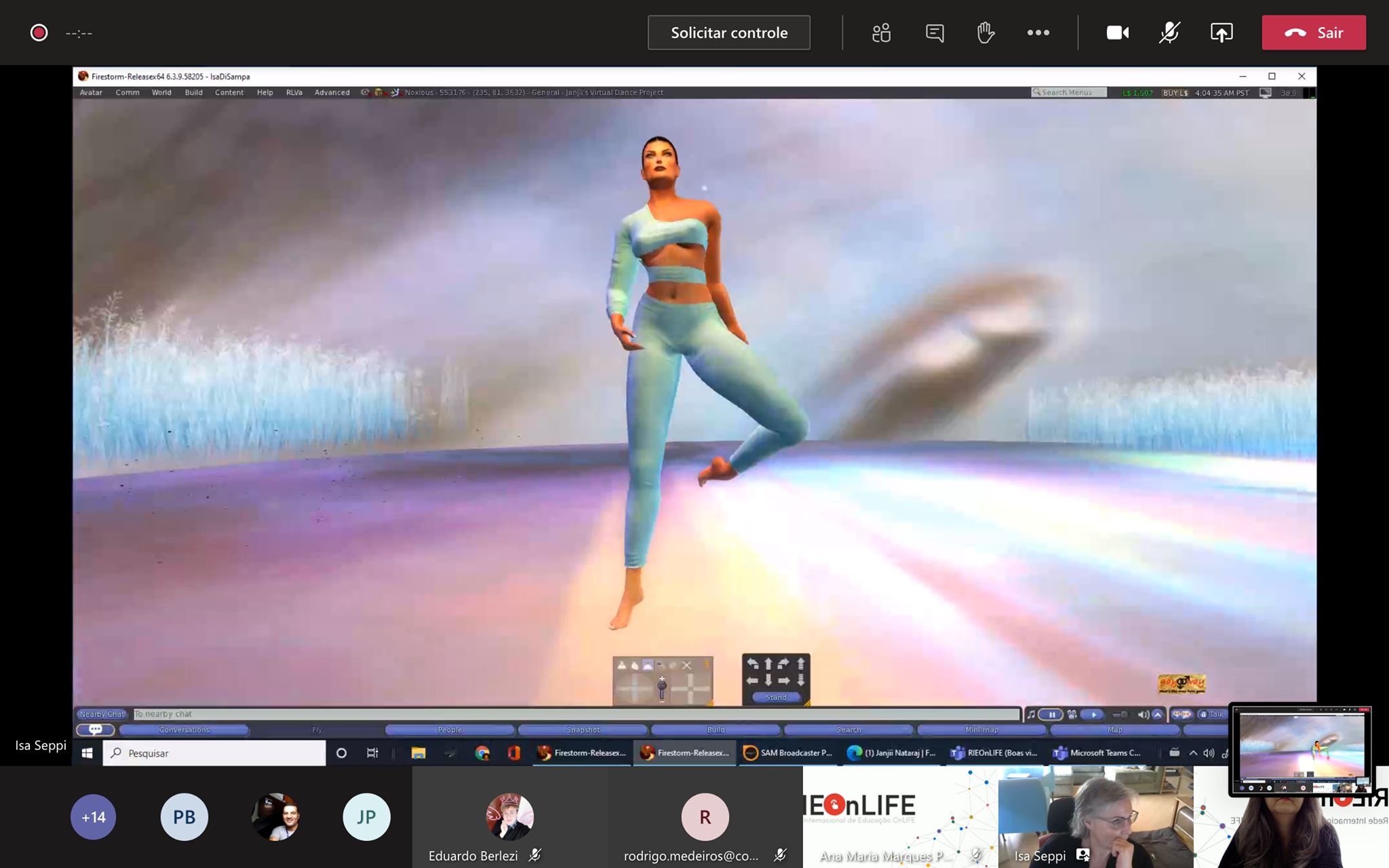The height and width of the screenshot is (868, 1389).
Task: Expand volume controls up-arrow
Action: coord(1158,714)
